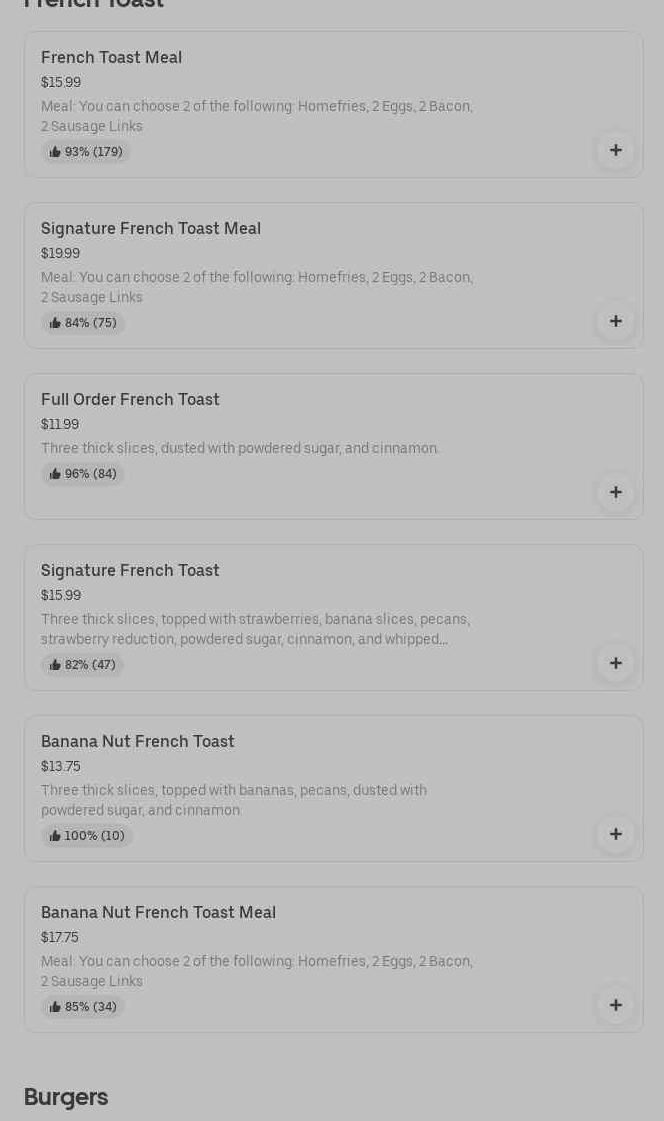Click the 85% (34) rating badge
The height and width of the screenshot is (1121, 664).
tap(83, 1007)
